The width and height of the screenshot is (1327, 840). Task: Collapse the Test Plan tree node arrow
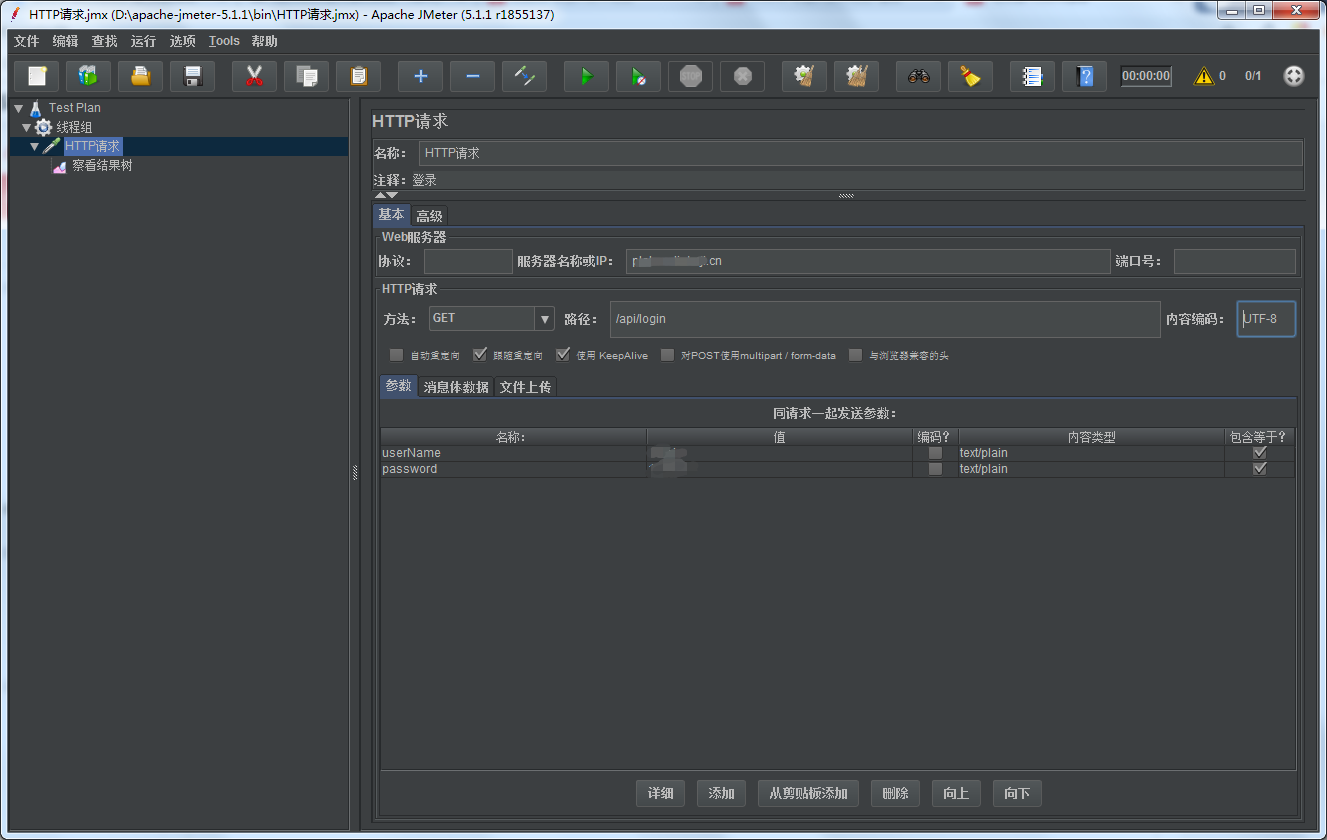point(19,108)
